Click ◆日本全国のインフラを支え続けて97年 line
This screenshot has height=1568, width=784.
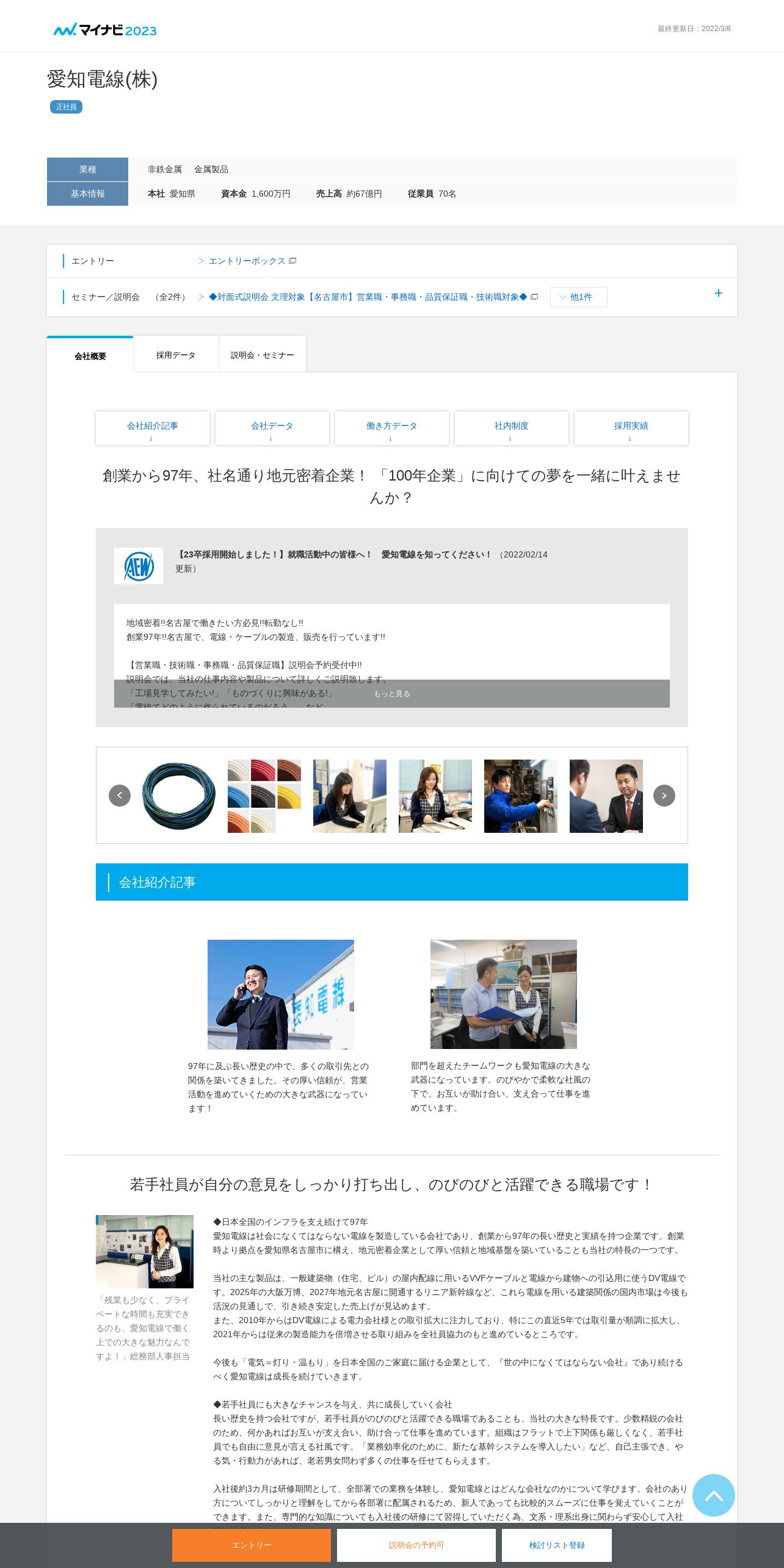click(x=291, y=1222)
